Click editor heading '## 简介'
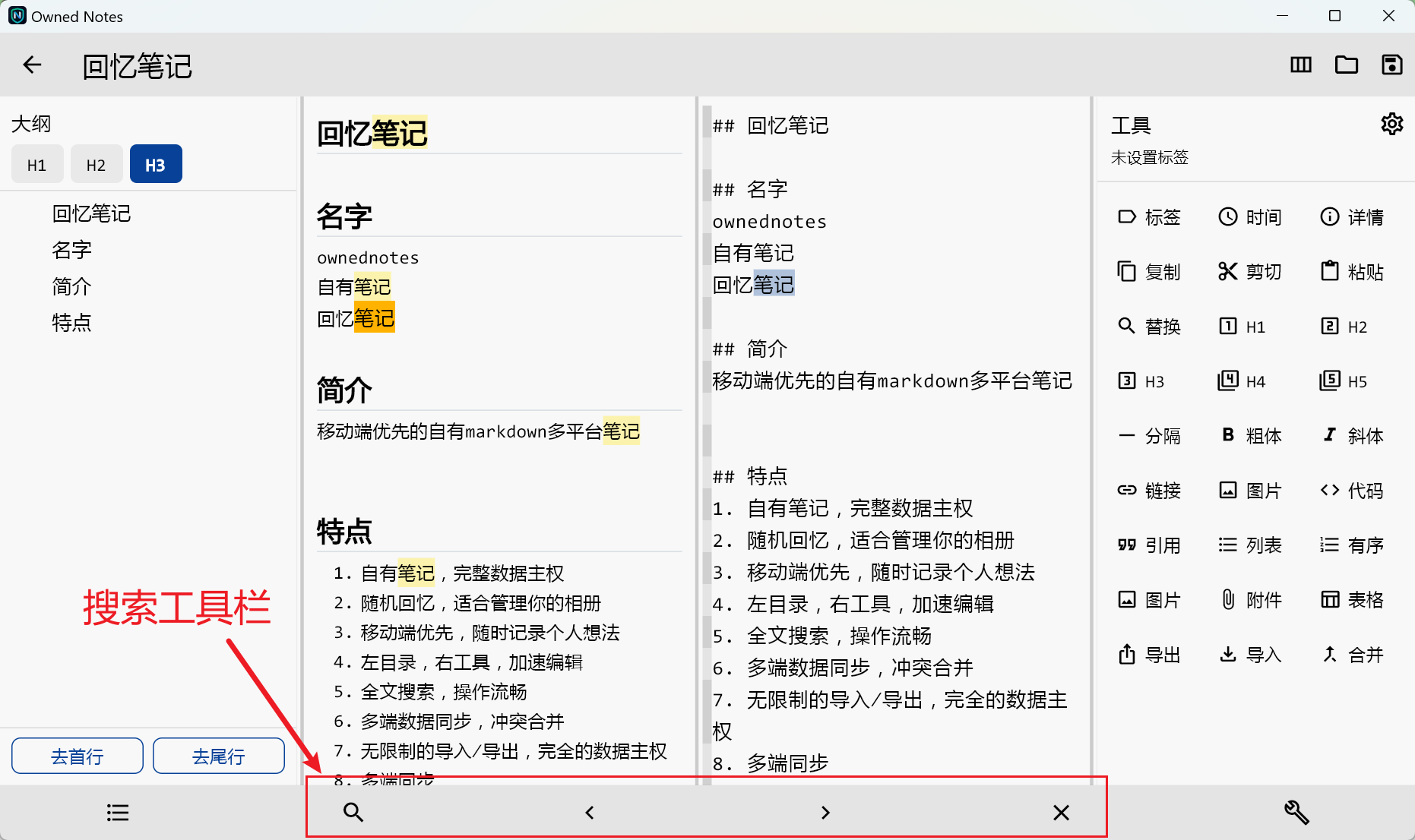This screenshot has height=840, width=1415. [749, 349]
